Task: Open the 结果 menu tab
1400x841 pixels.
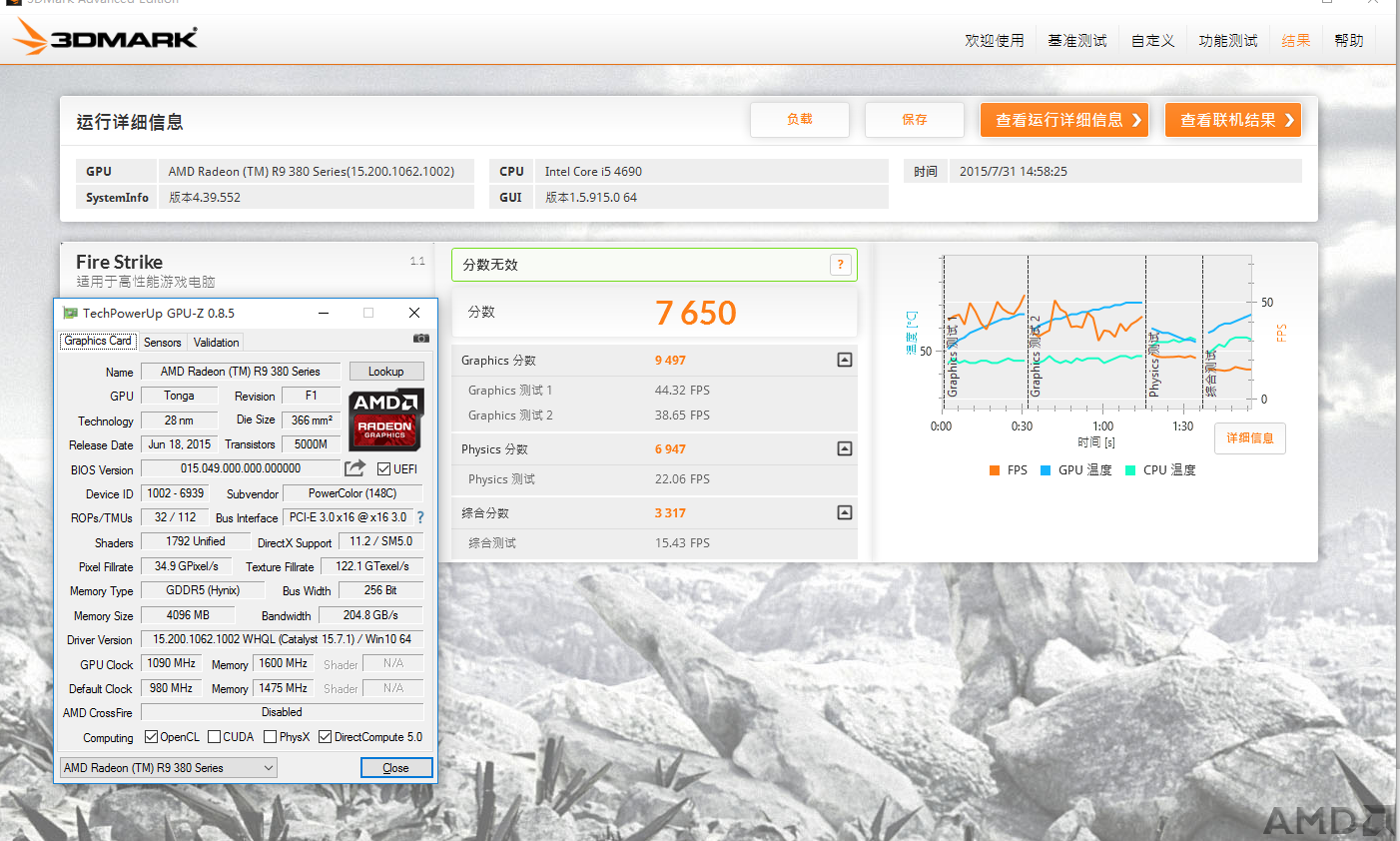Action: tap(1296, 40)
